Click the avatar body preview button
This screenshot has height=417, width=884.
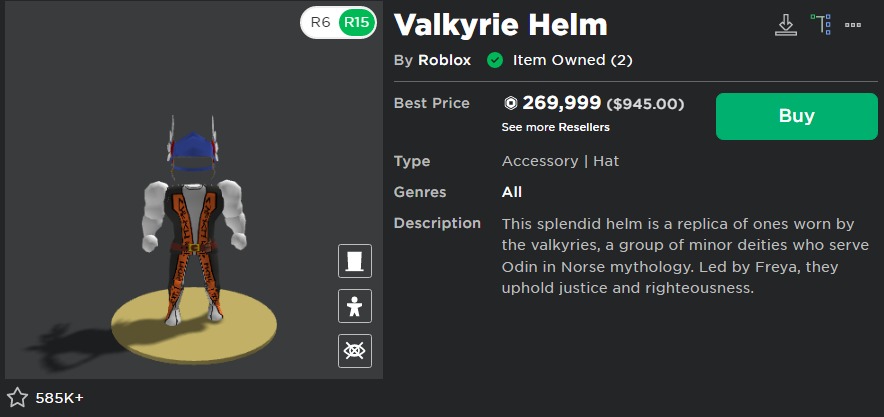tap(355, 306)
